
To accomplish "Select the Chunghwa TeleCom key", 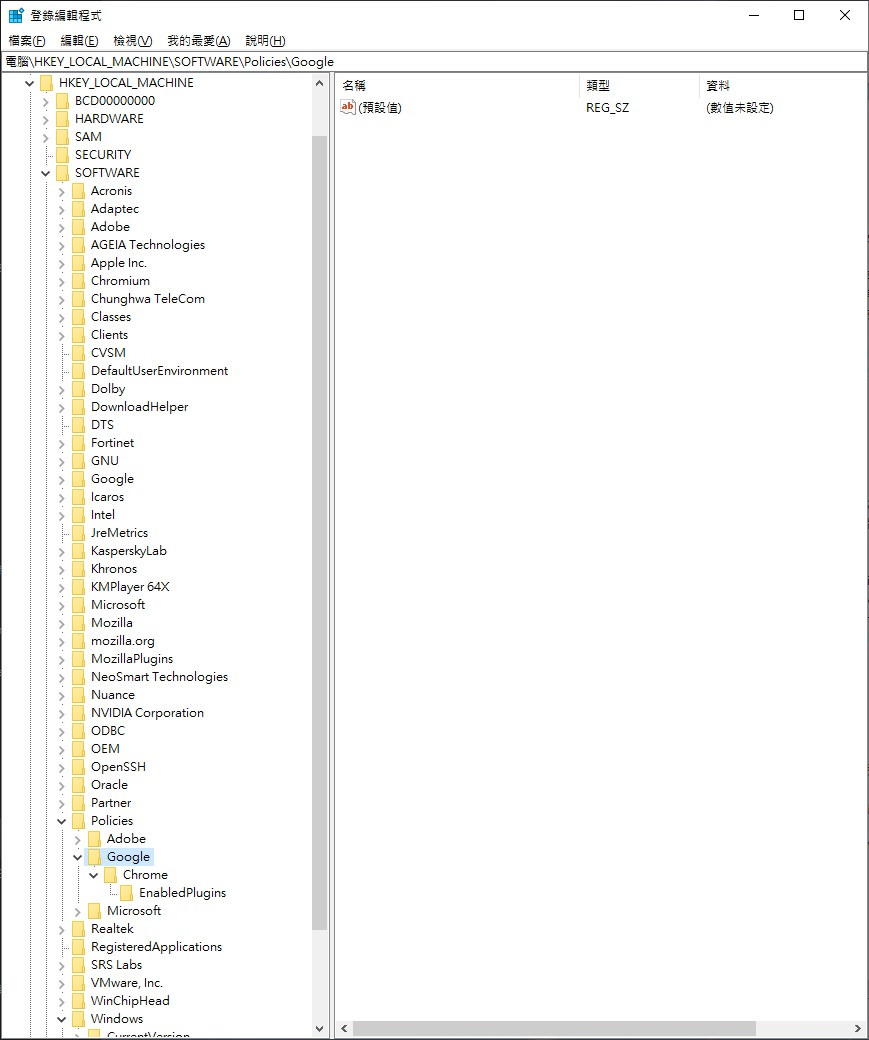I will pyautogui.click(x=148, y=298).
